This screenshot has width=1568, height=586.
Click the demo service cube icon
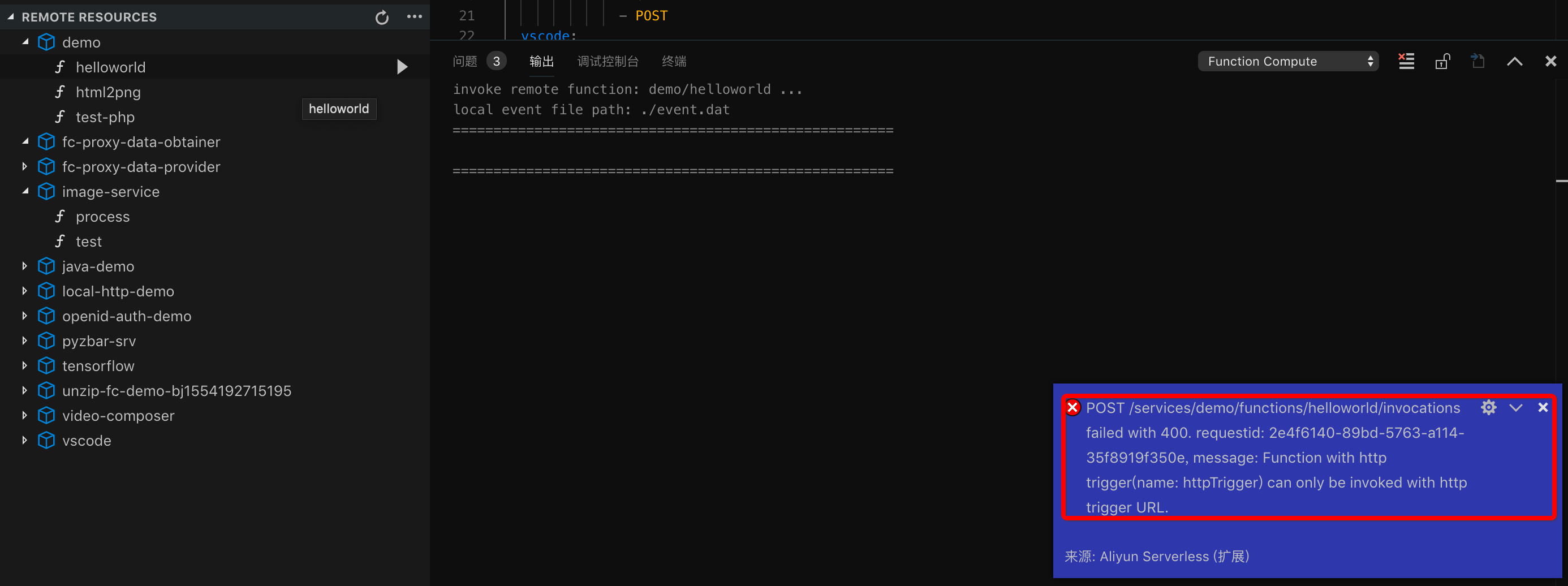[x=47, y=42]
